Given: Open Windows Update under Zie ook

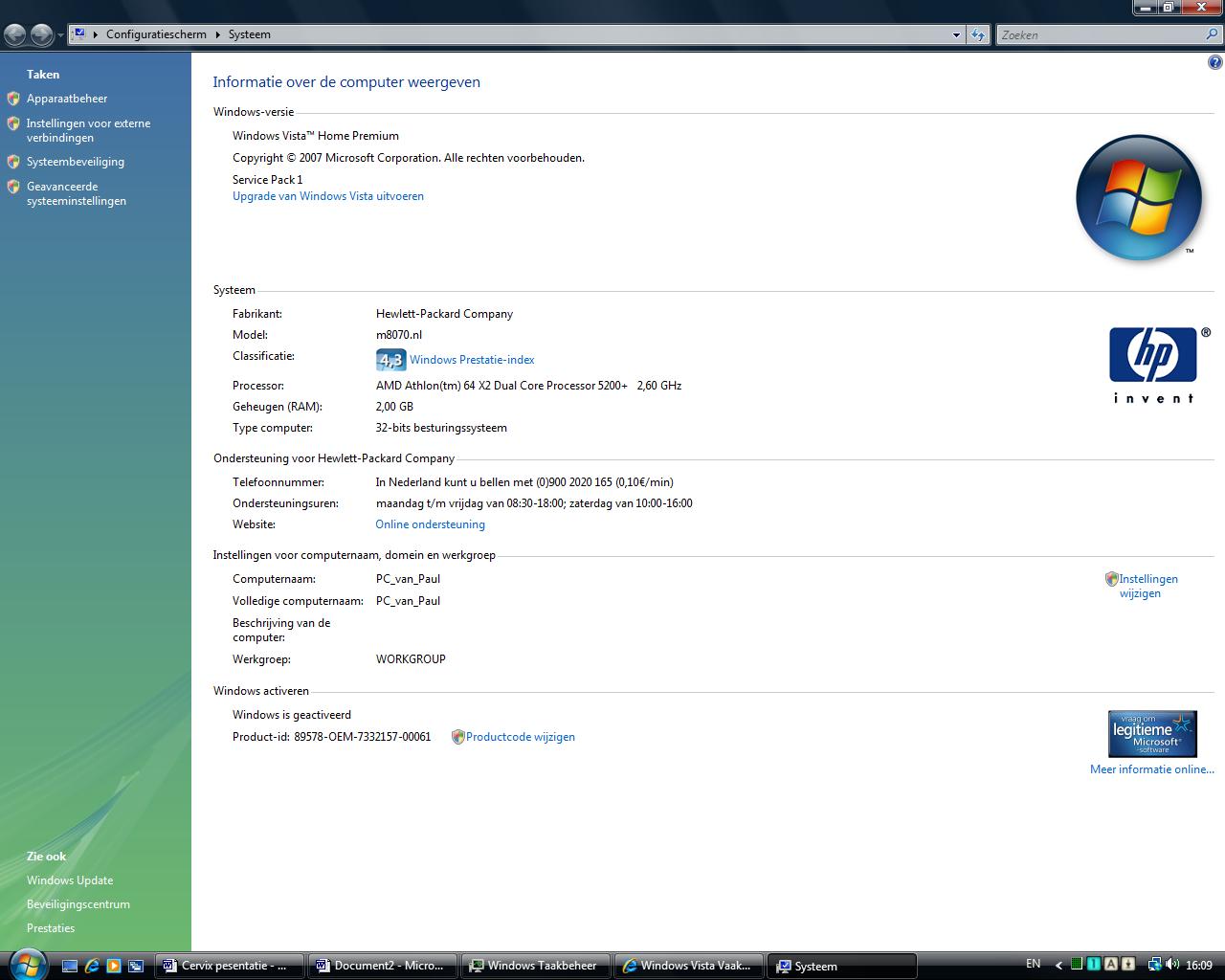Looking at the screenshot, I should pyautogui.click(x=70, y=880).
